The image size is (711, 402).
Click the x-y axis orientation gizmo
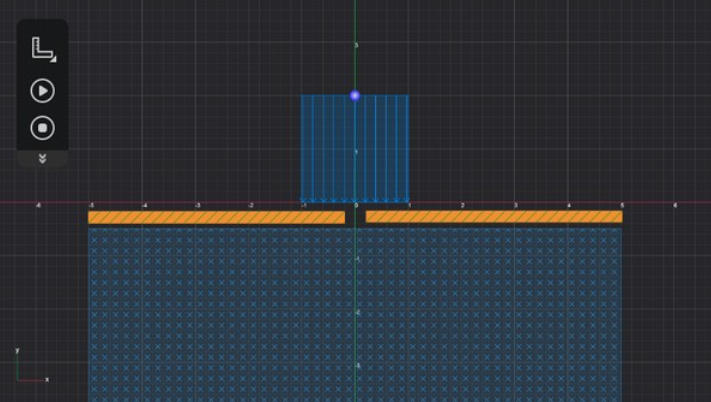[28, 368]
